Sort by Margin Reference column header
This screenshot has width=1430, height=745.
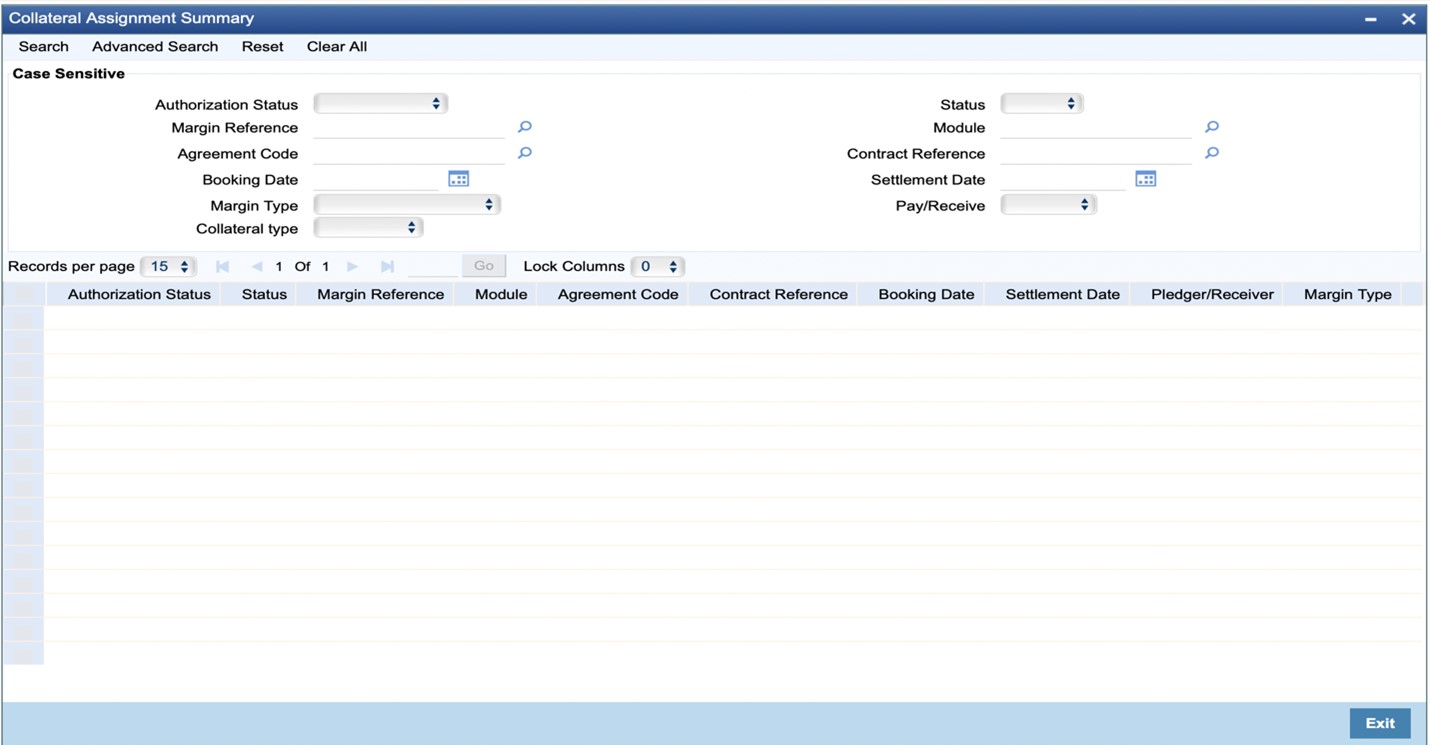pyautogui.click(x=380, y=294)
